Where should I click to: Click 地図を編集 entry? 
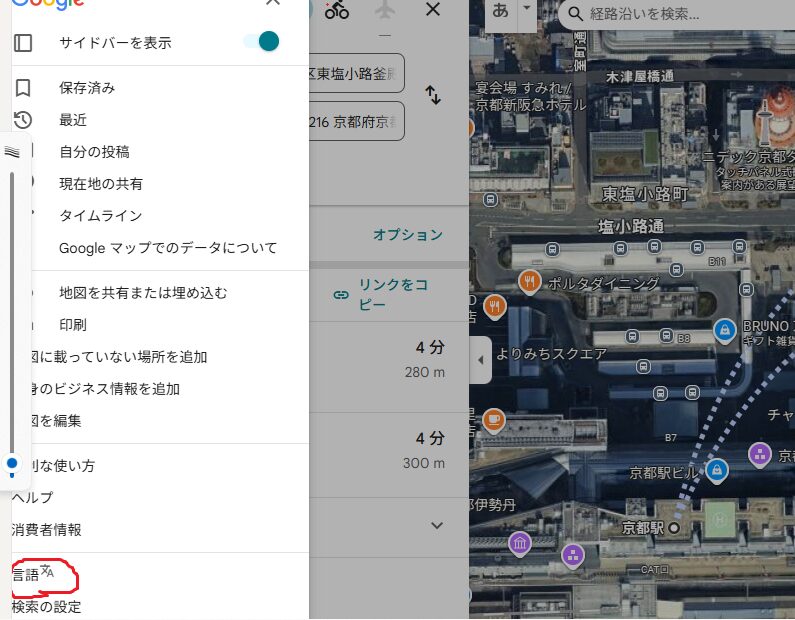[x=56, y=421]
